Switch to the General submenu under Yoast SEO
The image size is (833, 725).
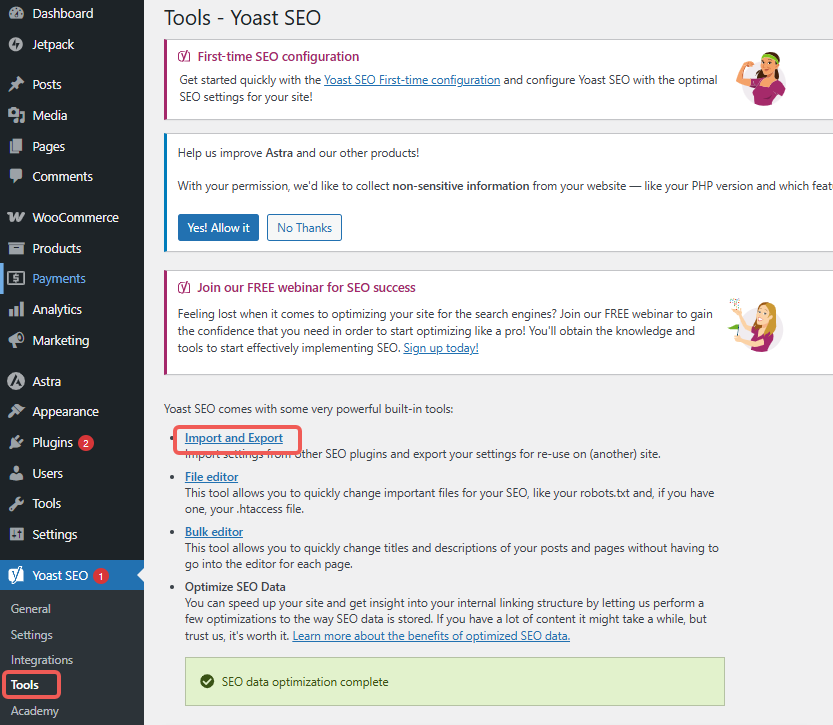click(x=30, y=608)
